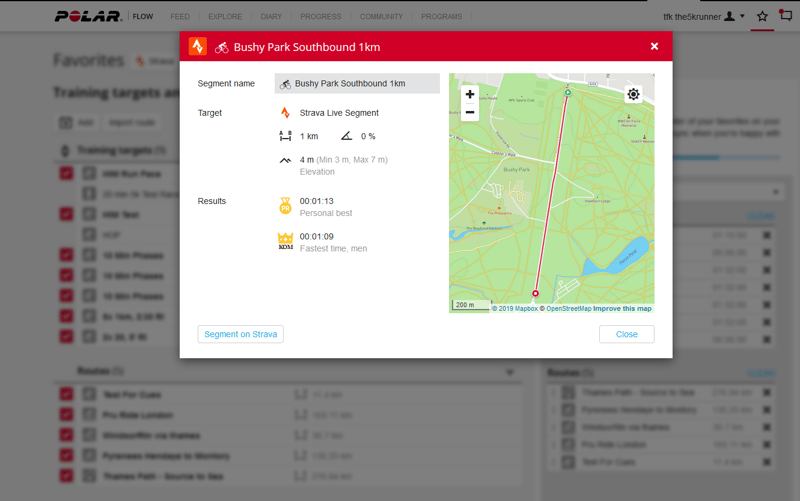This screenshot has height=501, width=800.
Task: Toggle favorite checkbox for Pyrenees Hendaye to Montory
Action: [x=66, y=456]
